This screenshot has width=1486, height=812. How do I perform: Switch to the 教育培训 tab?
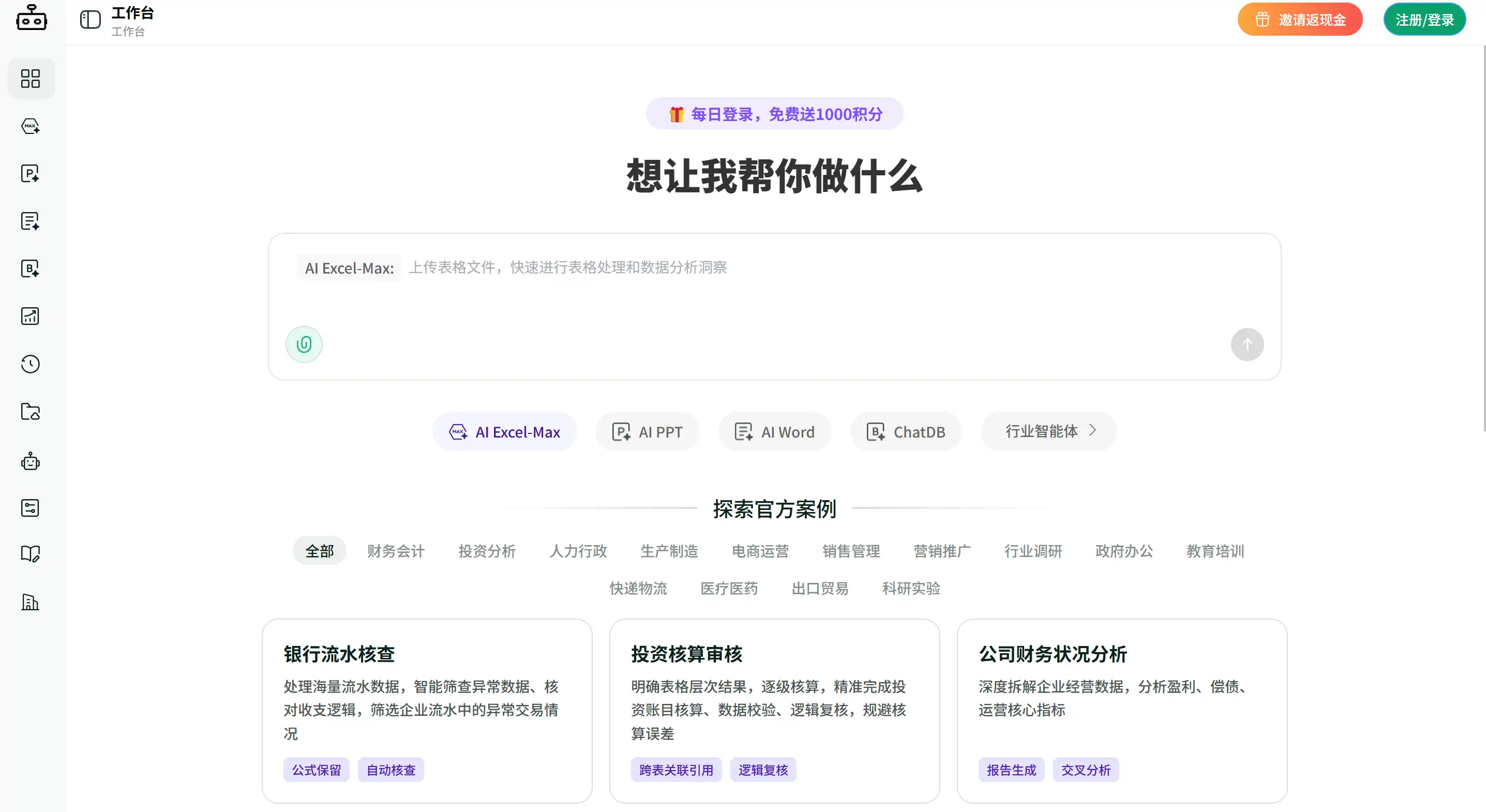[x=1215, y=551]
